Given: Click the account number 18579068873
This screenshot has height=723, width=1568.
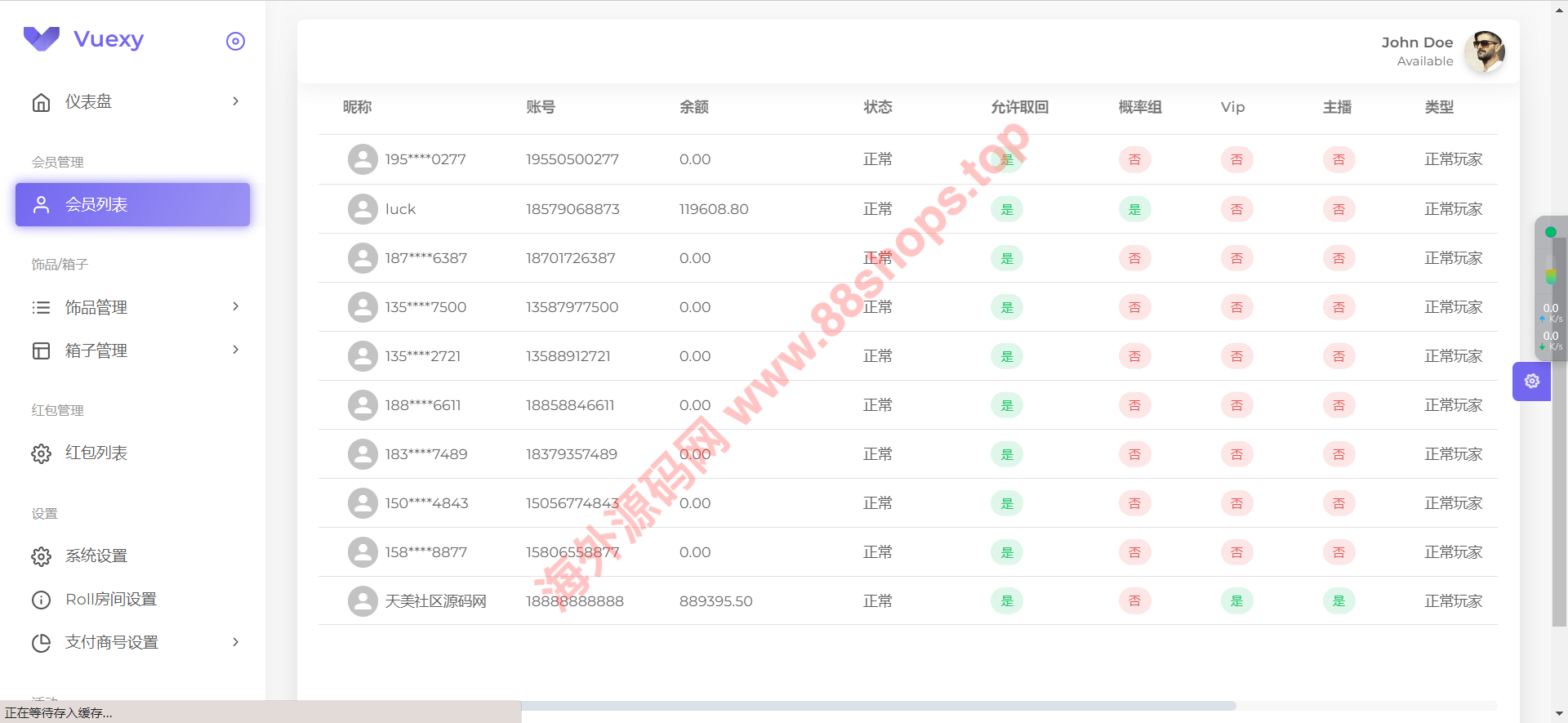Looking at the screenshot, I should pos(572,209).
